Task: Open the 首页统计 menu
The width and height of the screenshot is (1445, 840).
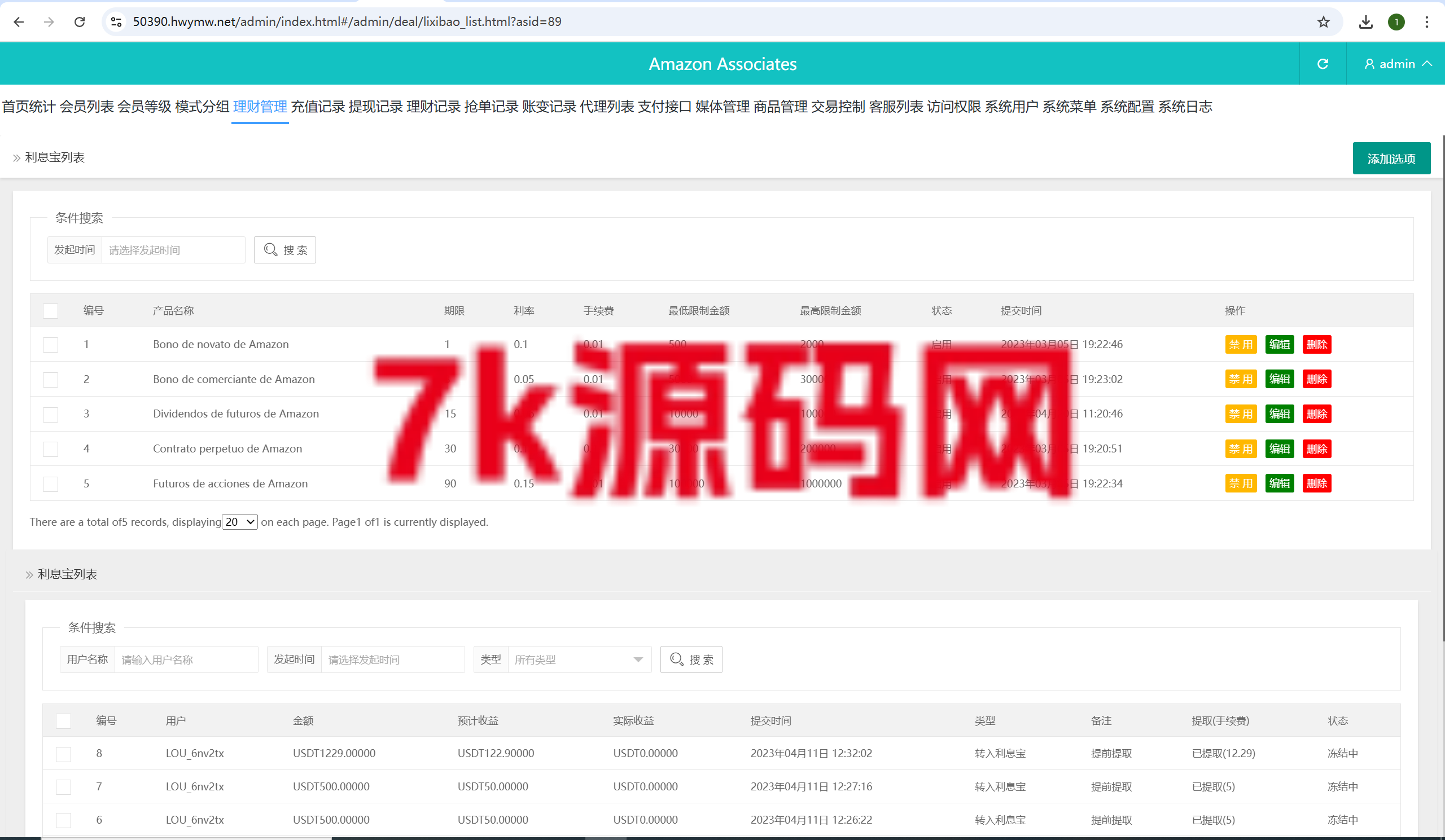Action: (x=29, y=107)
